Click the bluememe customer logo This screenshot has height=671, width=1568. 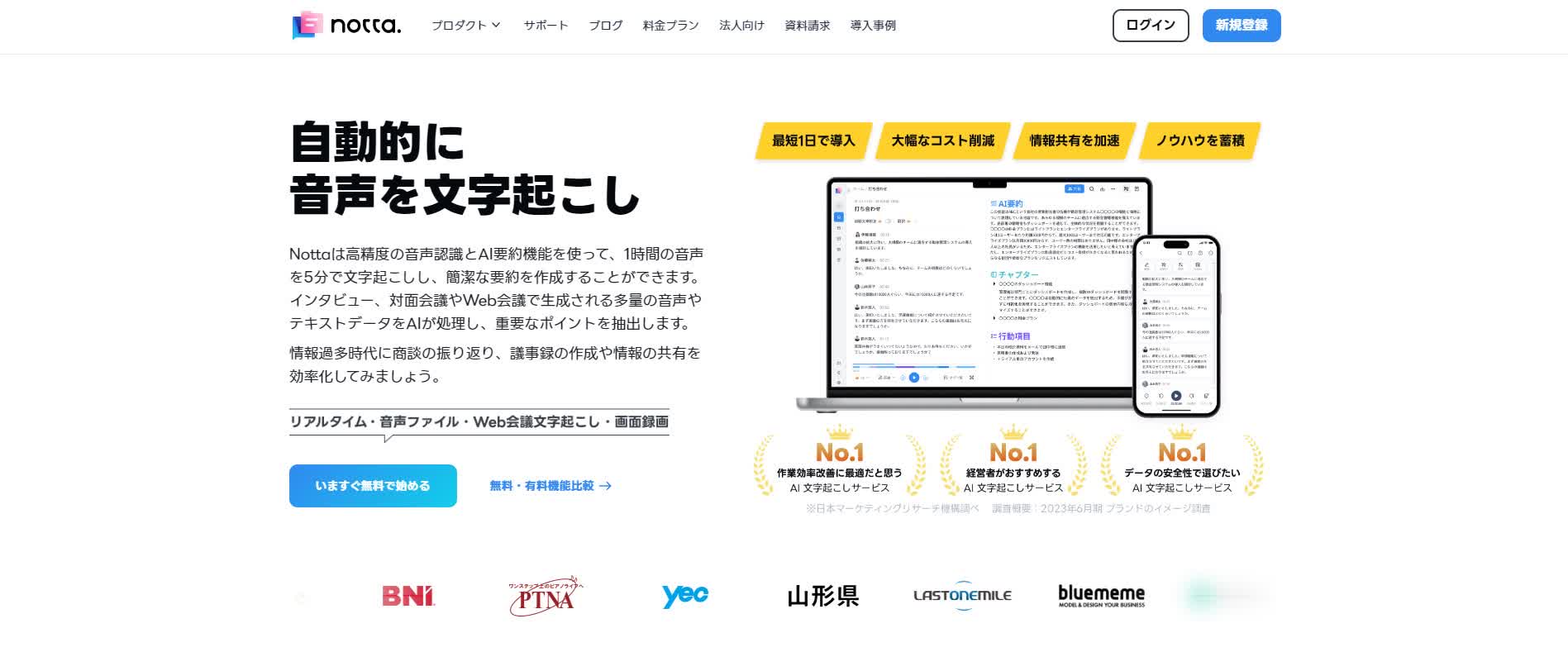point(1102,596)
